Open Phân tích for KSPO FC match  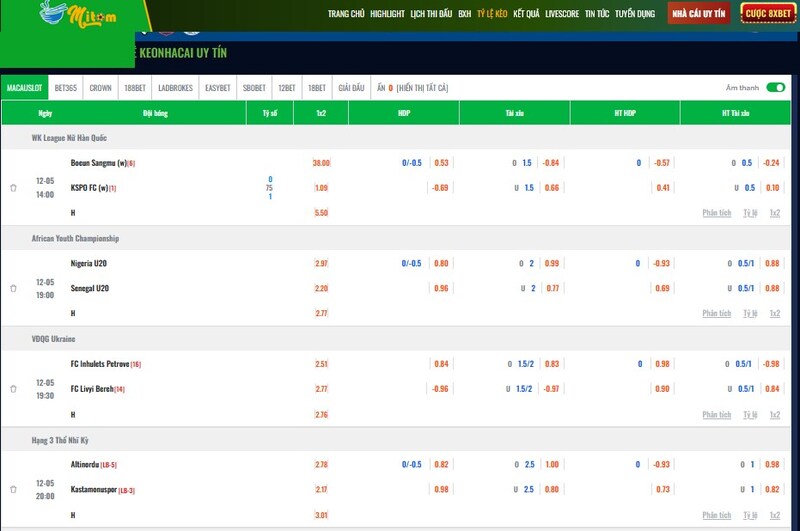pyautogui.click(x=717, y=213)
